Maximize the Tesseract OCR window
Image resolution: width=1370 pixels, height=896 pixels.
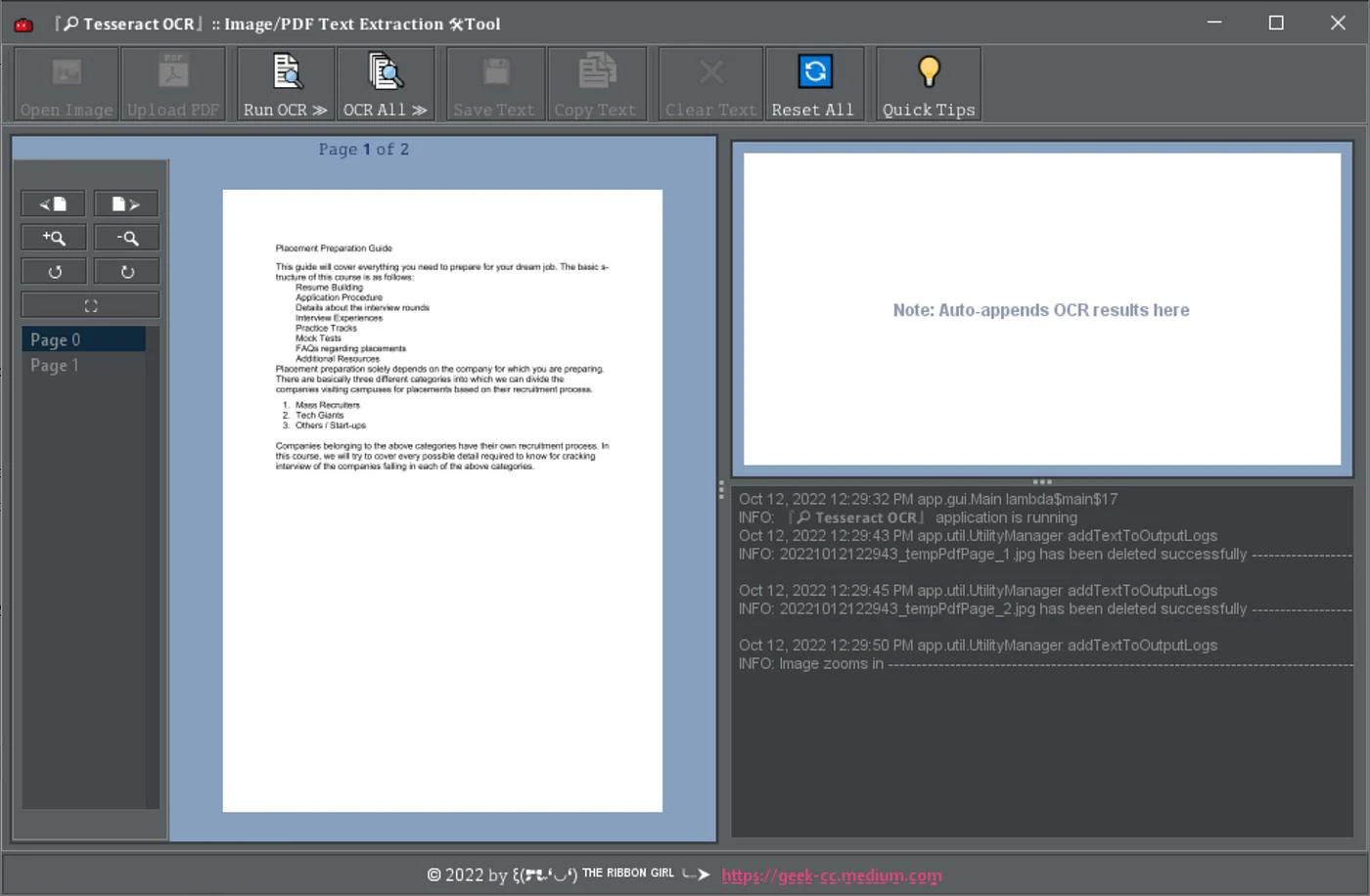point(1276,22)
